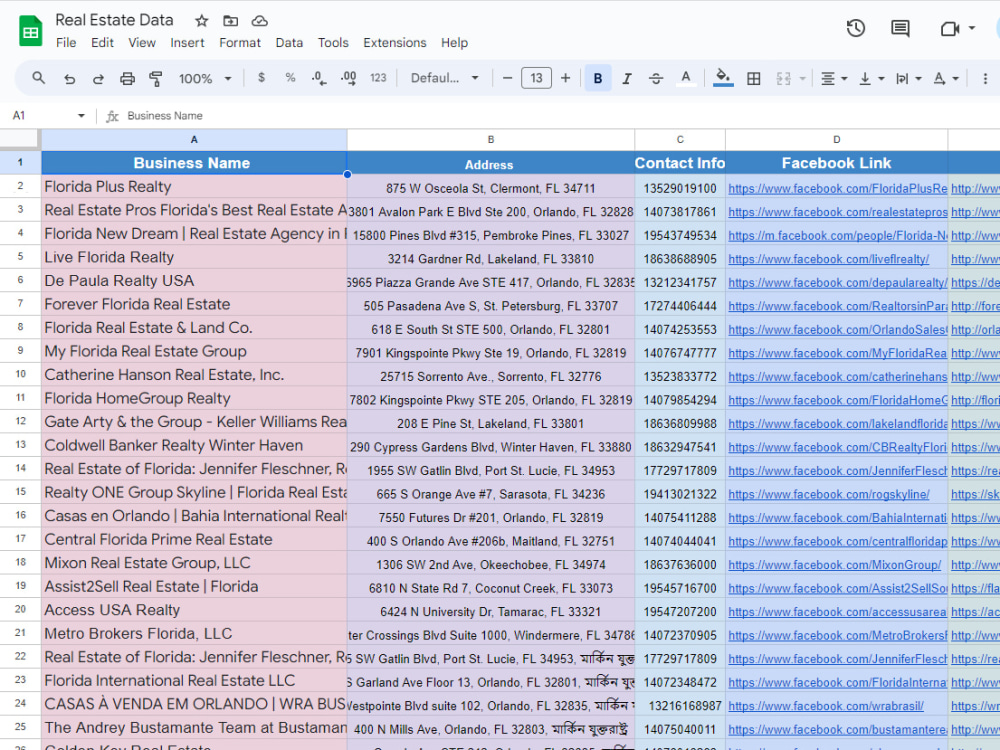Screen dimensions: 1000x750
Task: Click the formula bar input
Action: click(561, 115)
